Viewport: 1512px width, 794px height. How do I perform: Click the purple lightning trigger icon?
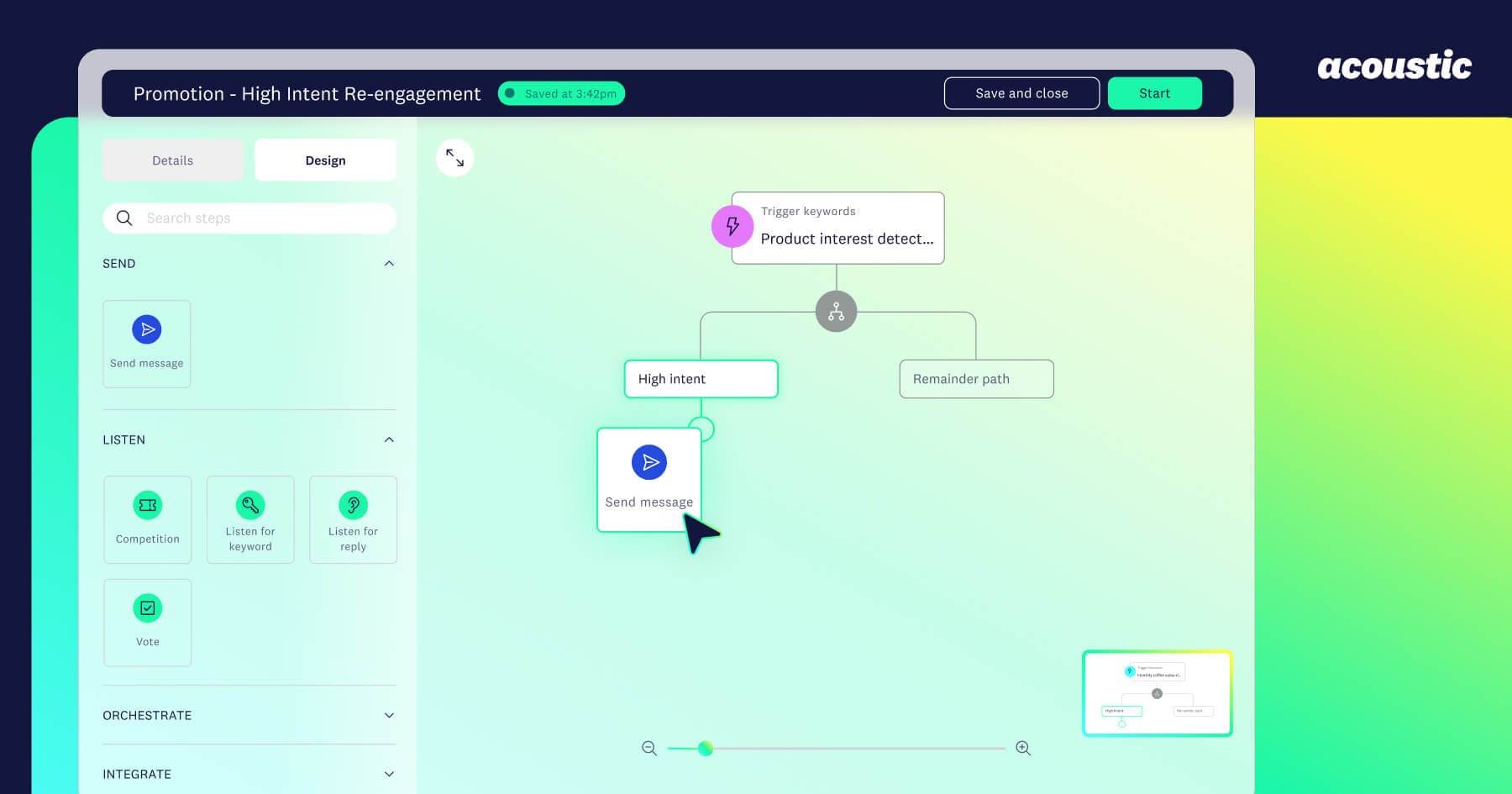tap(732, 226)
